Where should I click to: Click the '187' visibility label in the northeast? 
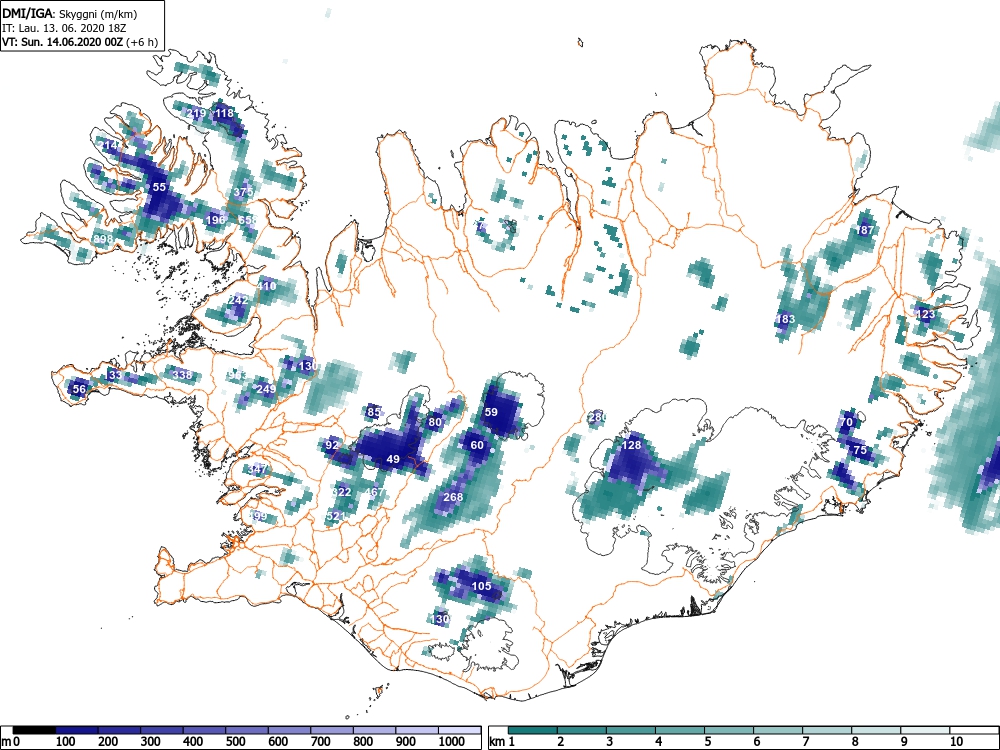865,230
